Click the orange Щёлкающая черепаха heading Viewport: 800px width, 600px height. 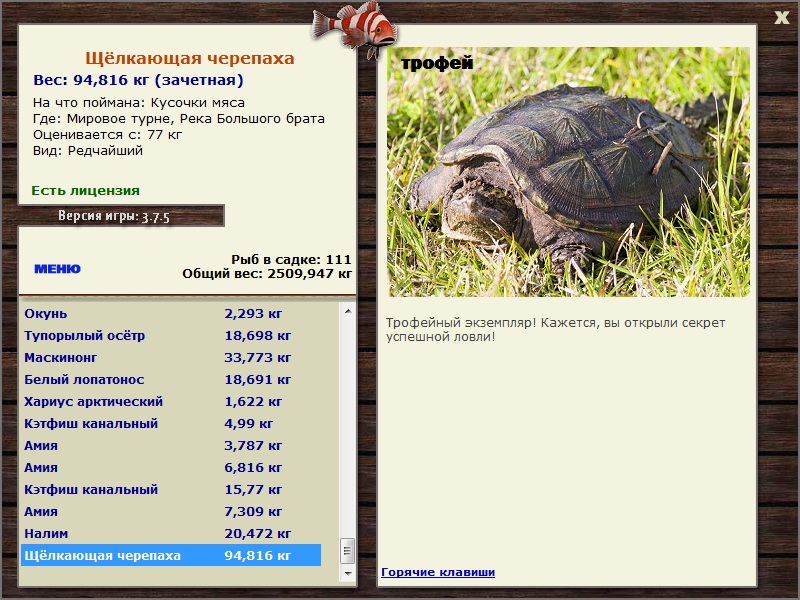pos(189,58)
